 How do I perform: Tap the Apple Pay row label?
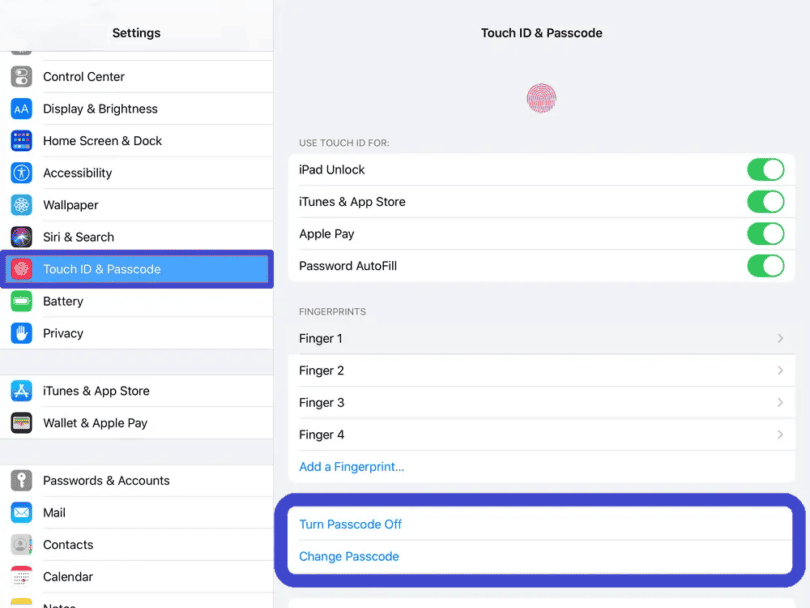tap(326, 234)
